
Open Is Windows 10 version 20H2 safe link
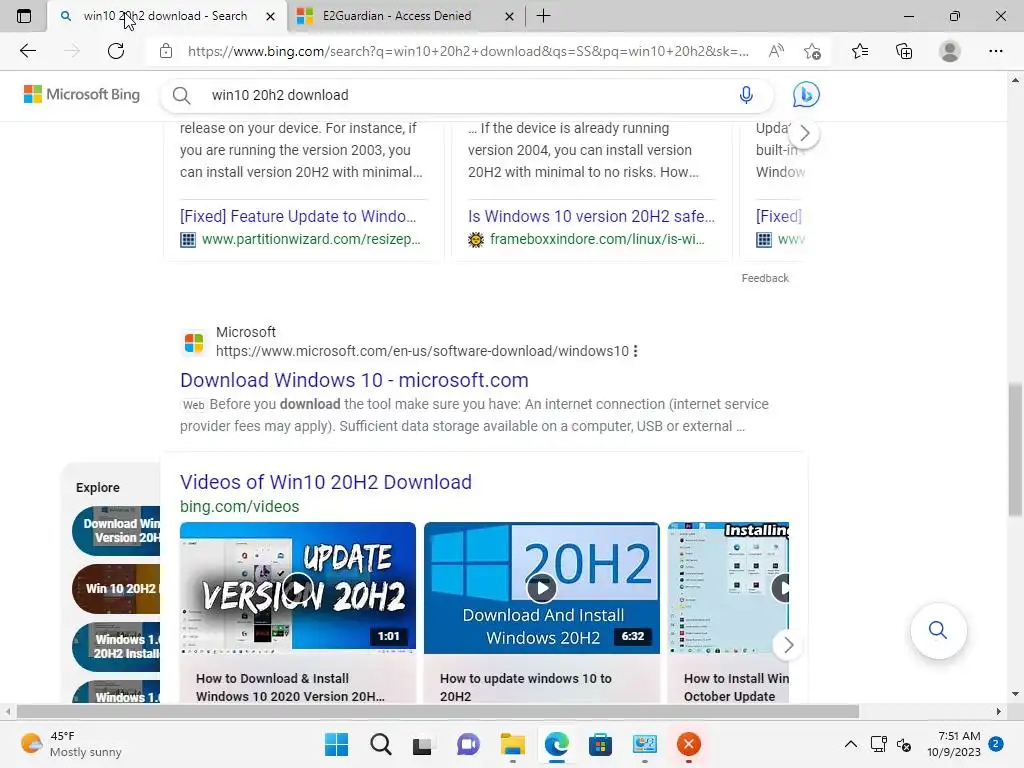tap(591, 216)
